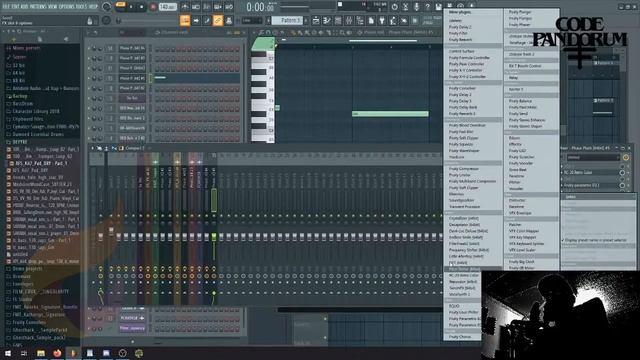The width and height of the screenshot is (640, 360).
Task: Click the close-all-windows X toolbar icon
Action: (404, 20)
